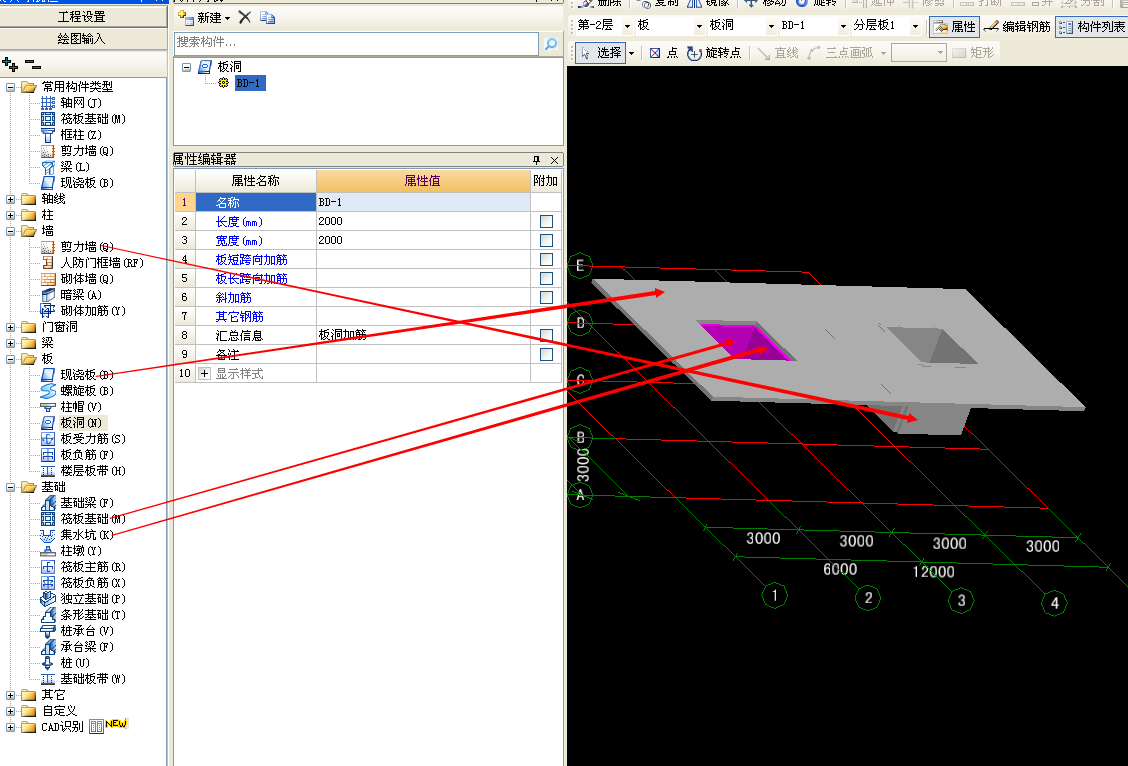Image resolution: width=1128 pixels, height=766 pixels.
Task: Select BD-1 in the component list
Action: tap(249, 83)
